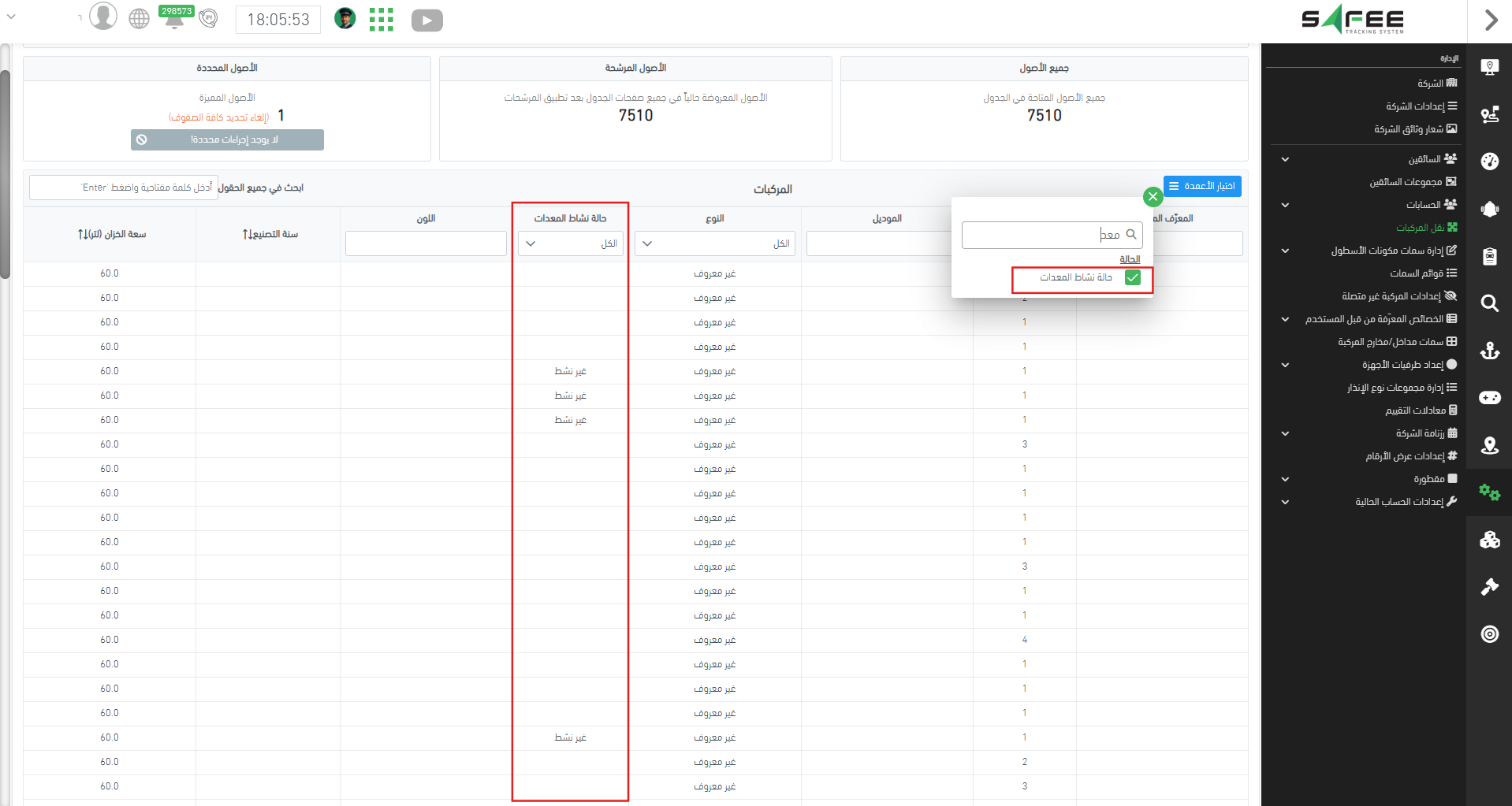Close the column chooser popup
Viewport: 1512px width, 806px height.
1153,196
